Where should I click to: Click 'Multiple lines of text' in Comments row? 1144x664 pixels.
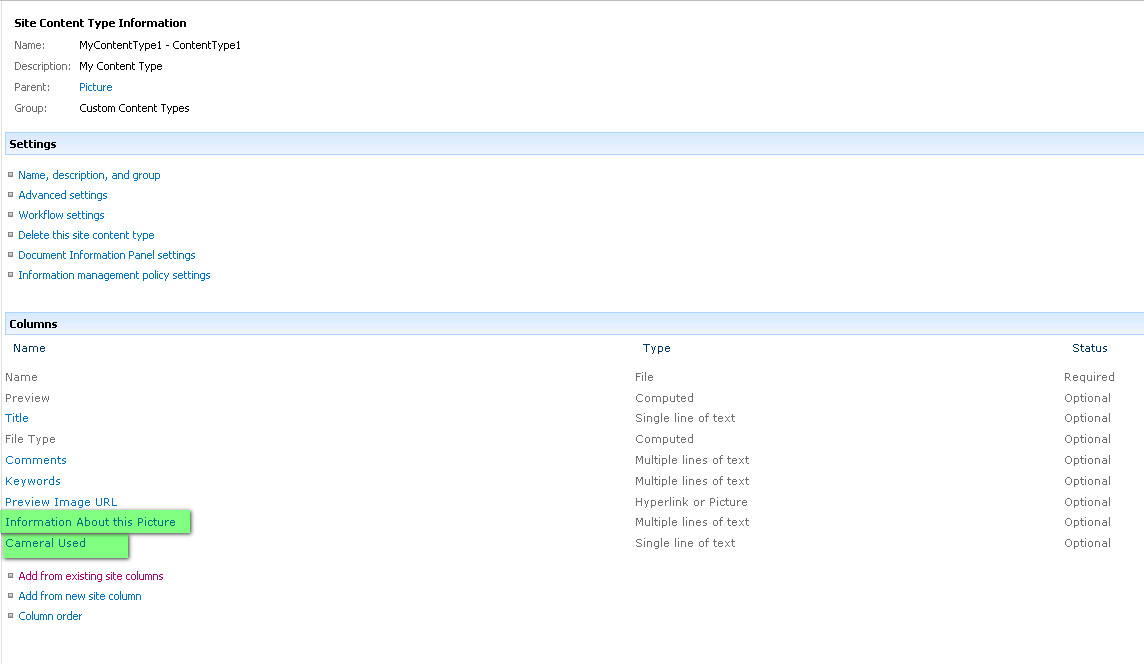tap(692, 460)
